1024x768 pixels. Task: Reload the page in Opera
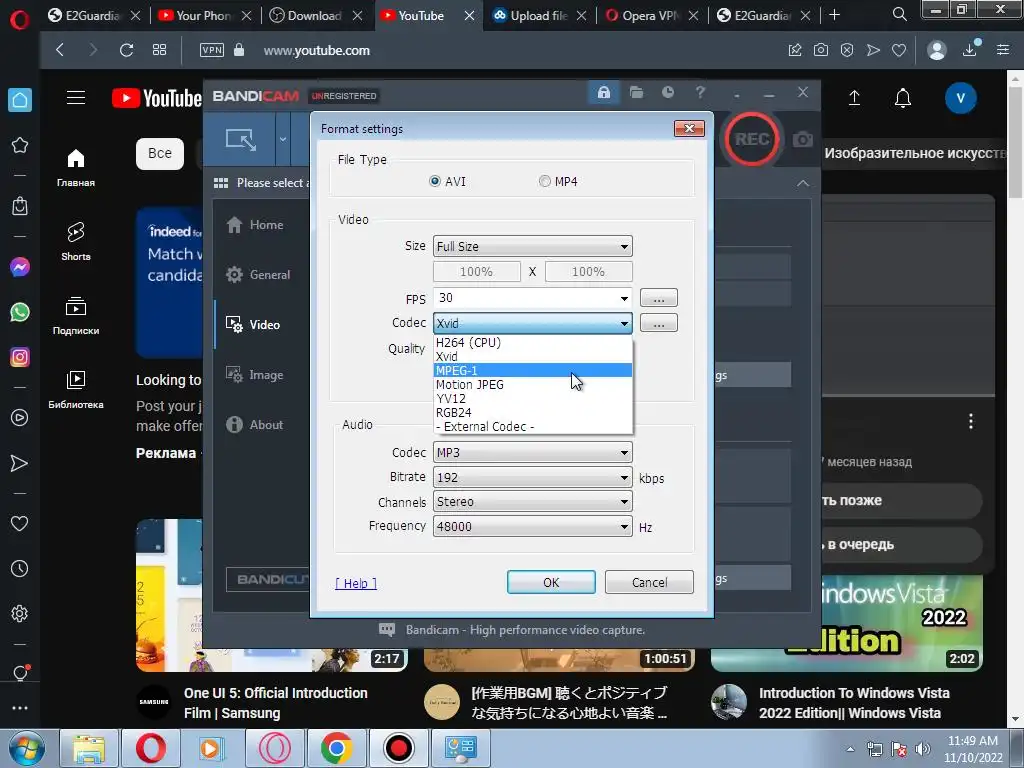point(126,50)
